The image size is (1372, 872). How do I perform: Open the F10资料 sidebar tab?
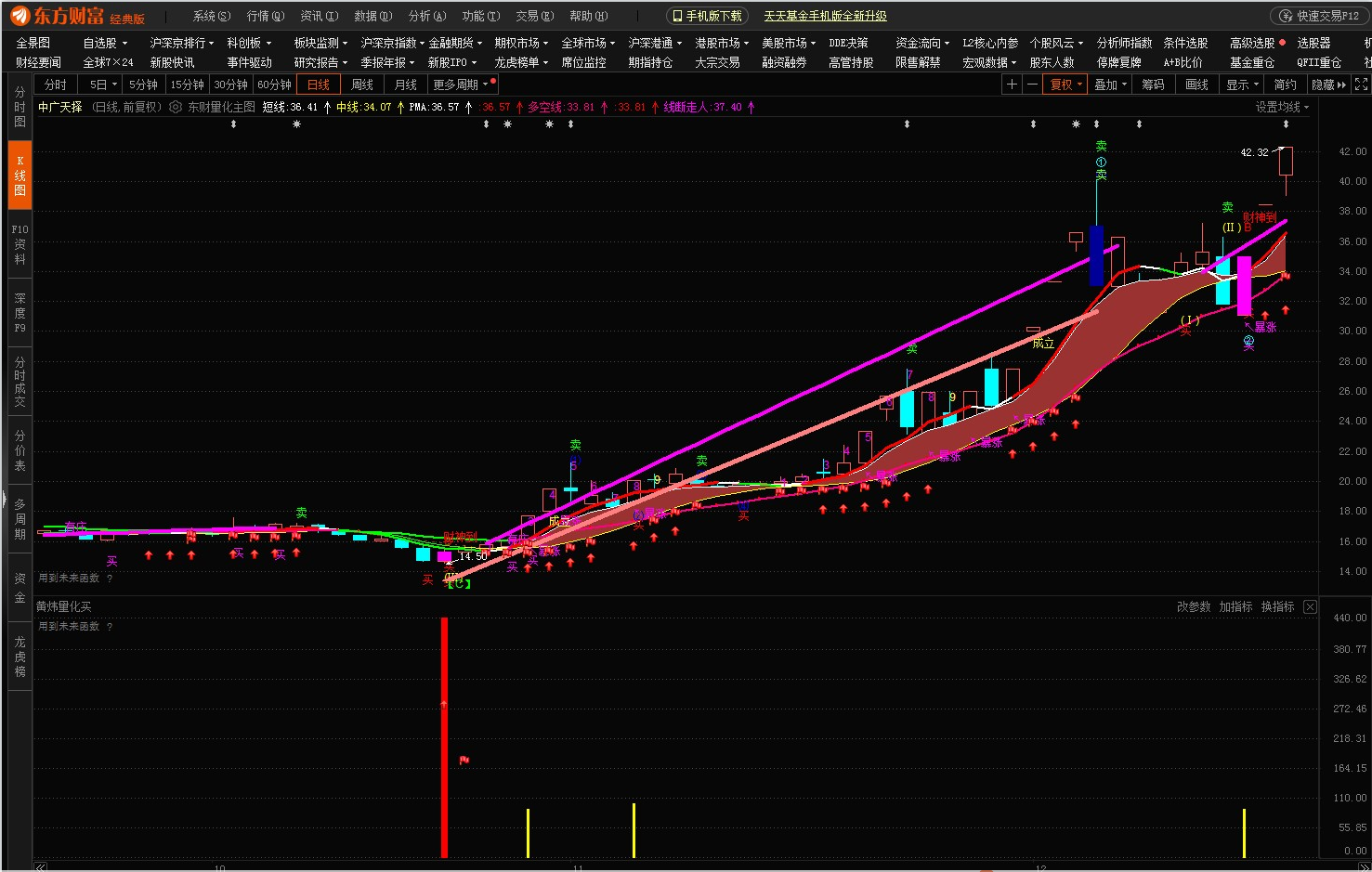[x=20, y=244]
